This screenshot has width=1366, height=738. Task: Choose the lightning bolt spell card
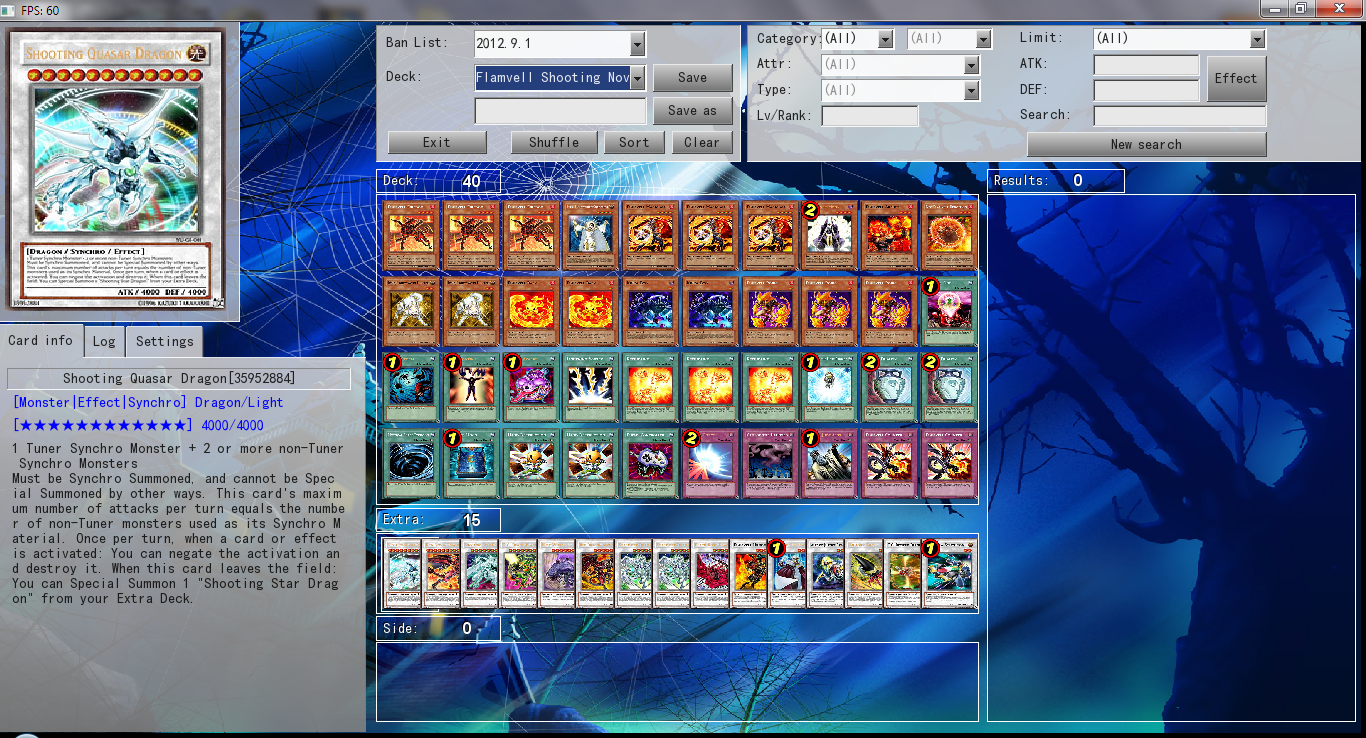(x=591, y=387)
